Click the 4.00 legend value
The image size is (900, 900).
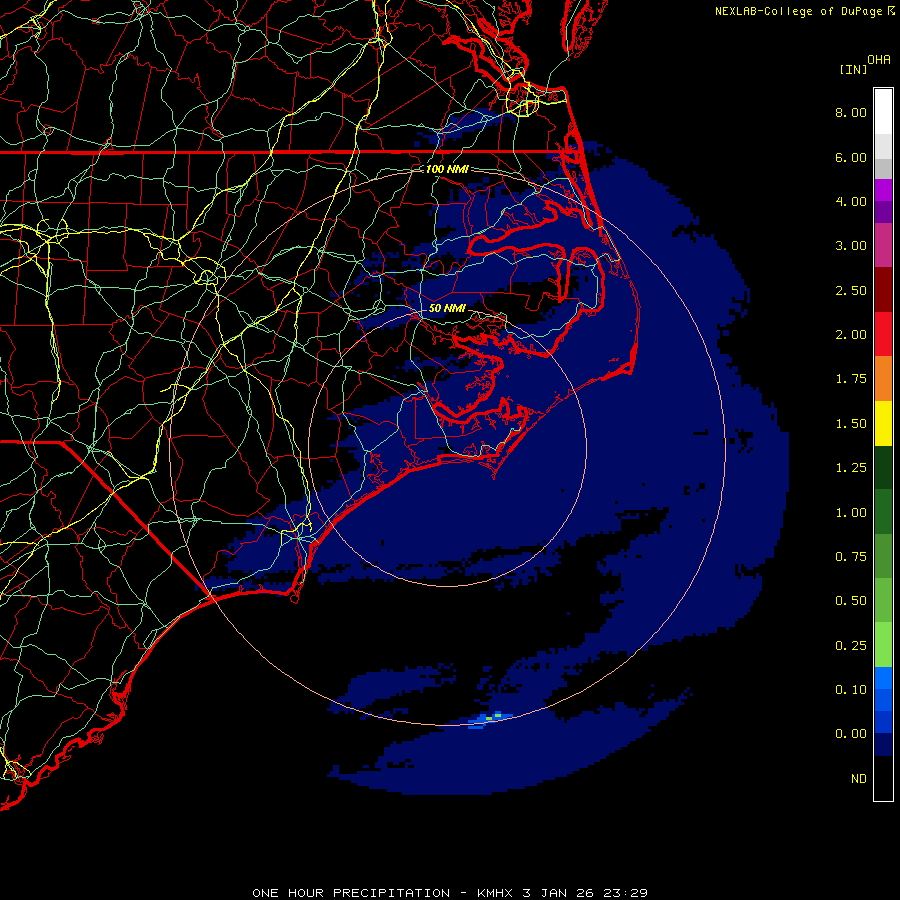[851, 201]
